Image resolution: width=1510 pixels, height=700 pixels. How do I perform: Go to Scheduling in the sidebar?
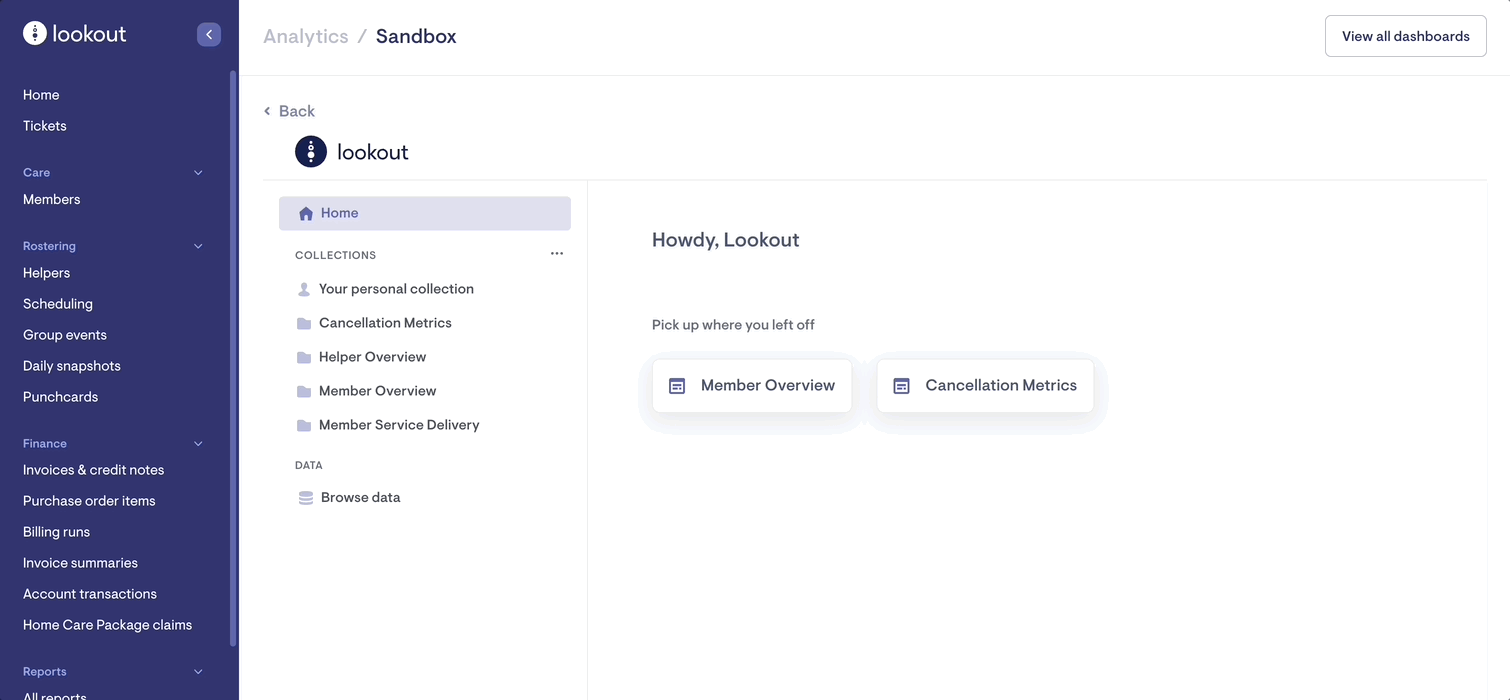(58, 304)
